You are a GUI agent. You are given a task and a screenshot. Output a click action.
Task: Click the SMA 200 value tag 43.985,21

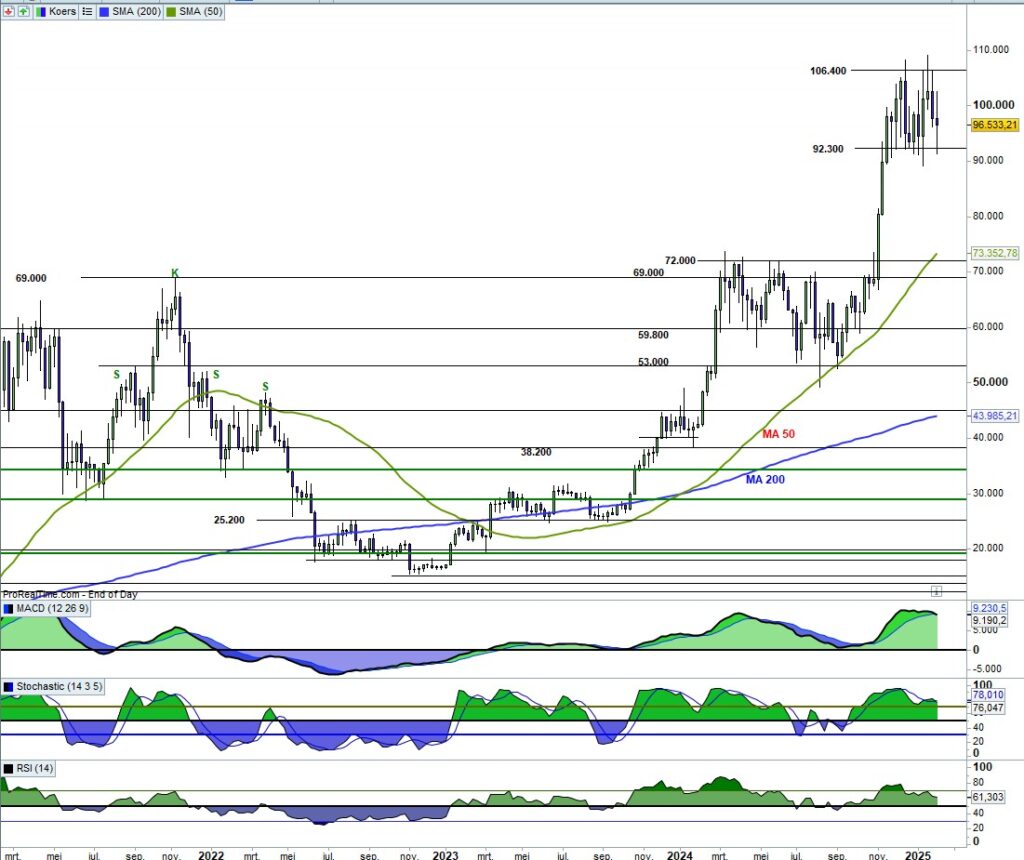tap(994, 416)
